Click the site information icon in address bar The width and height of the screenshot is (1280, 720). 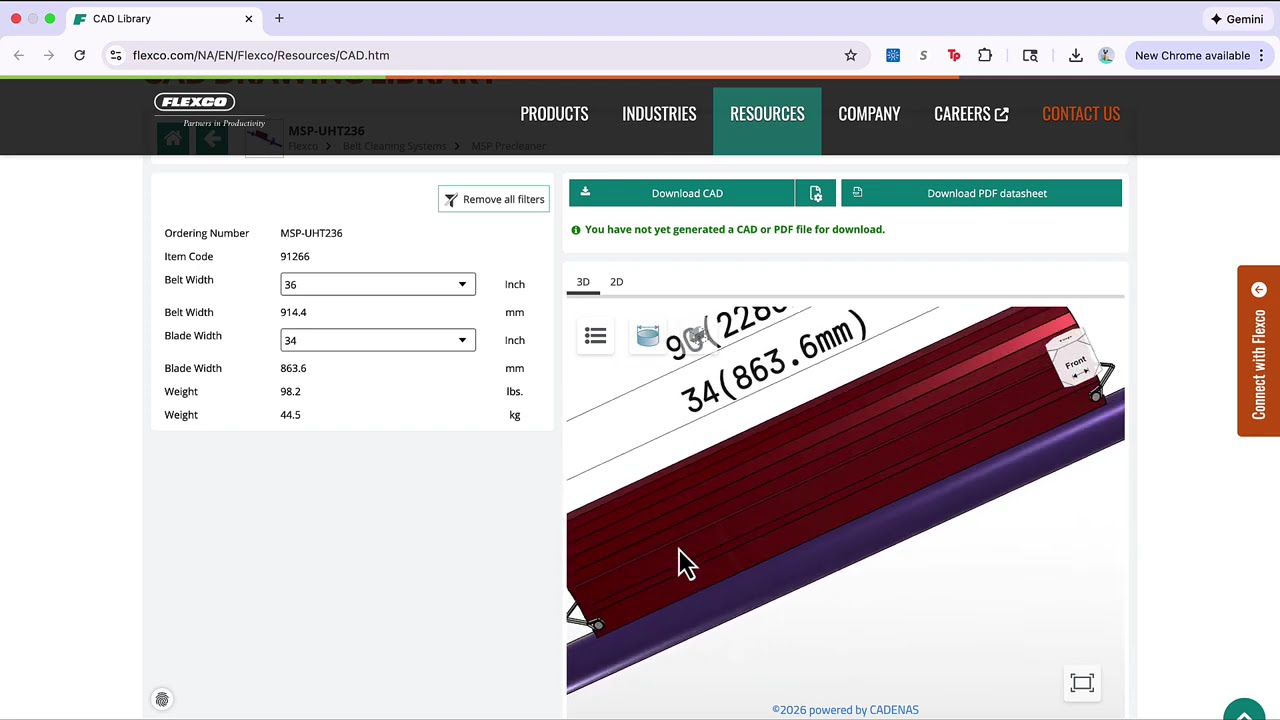[116, 55]
